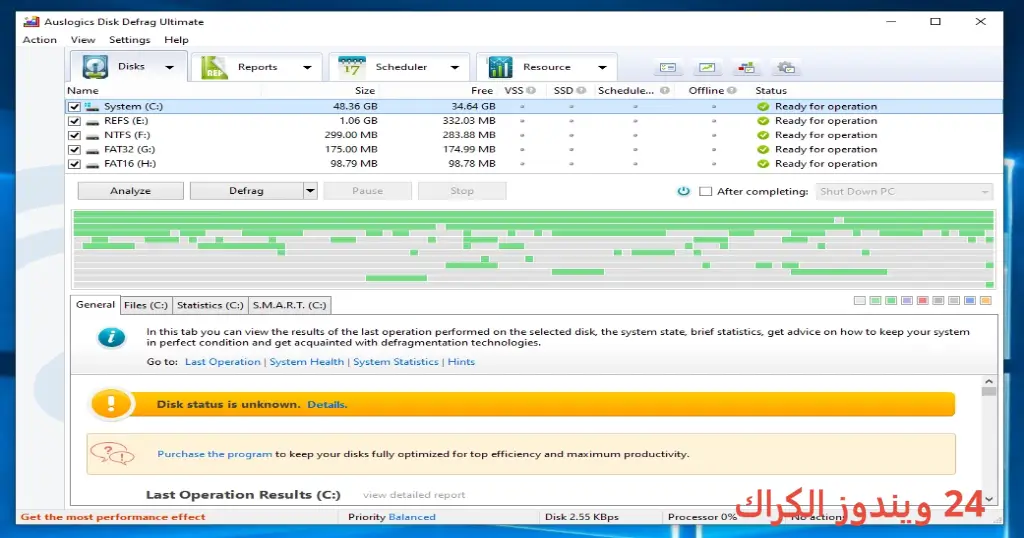Open the View menu
Image resolution: width=1024 pixels, height=538 pixels.
tap(83, 40)
